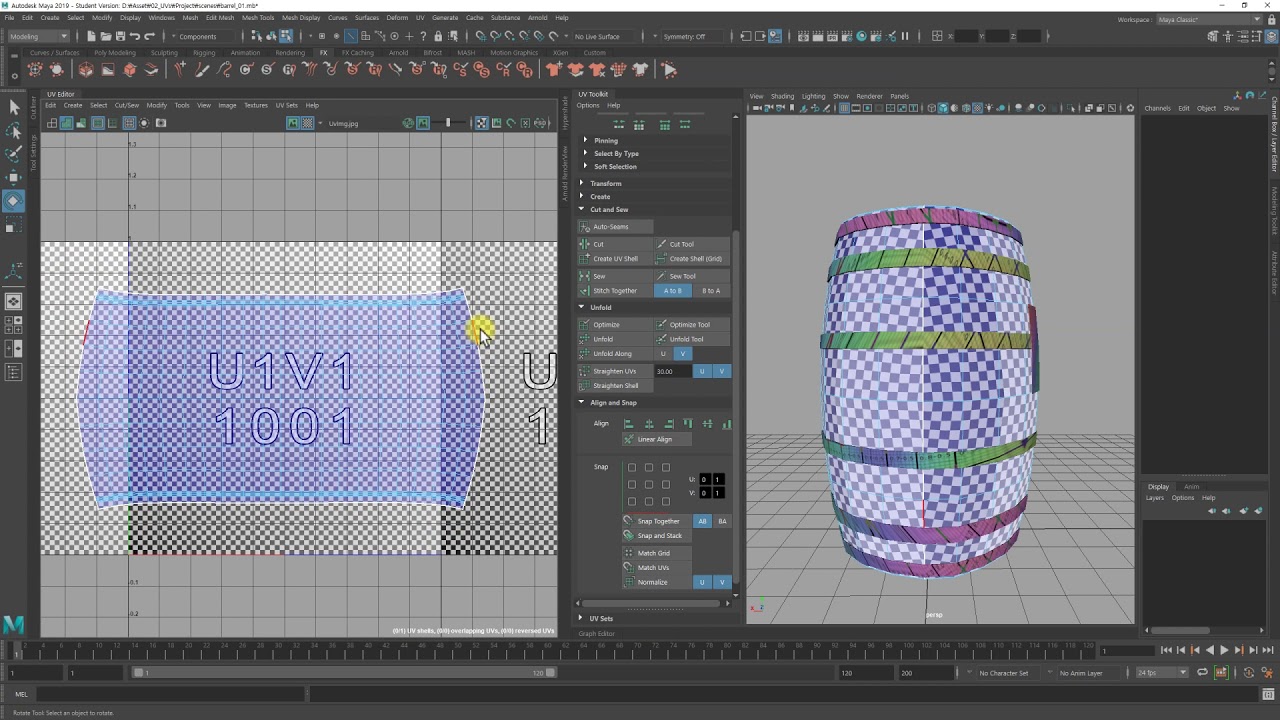
Task: Click Create UV Shell in Cut and Sew
Action: tap(615, 259)
